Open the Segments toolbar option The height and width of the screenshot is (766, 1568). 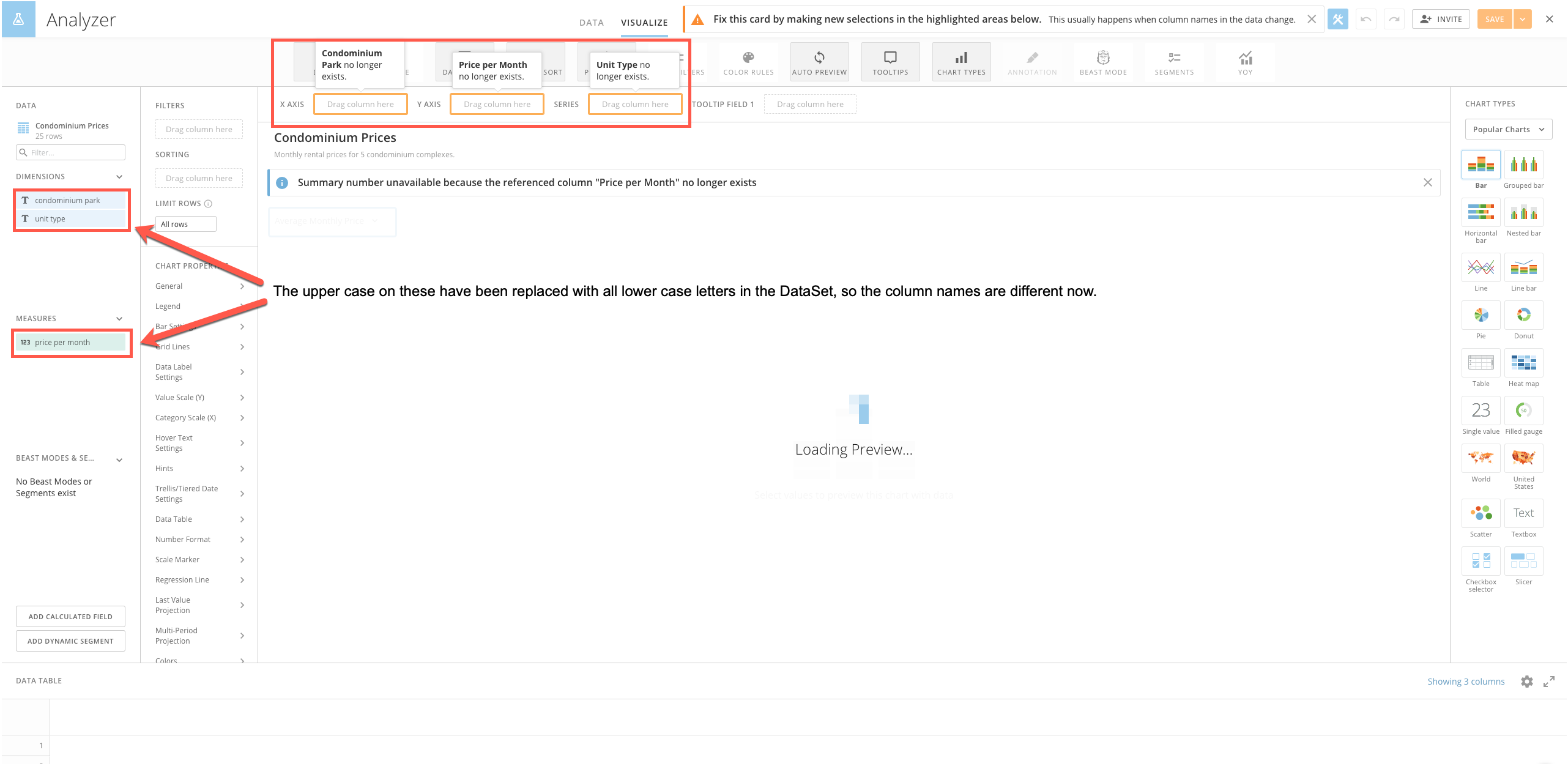[1174, 62]
